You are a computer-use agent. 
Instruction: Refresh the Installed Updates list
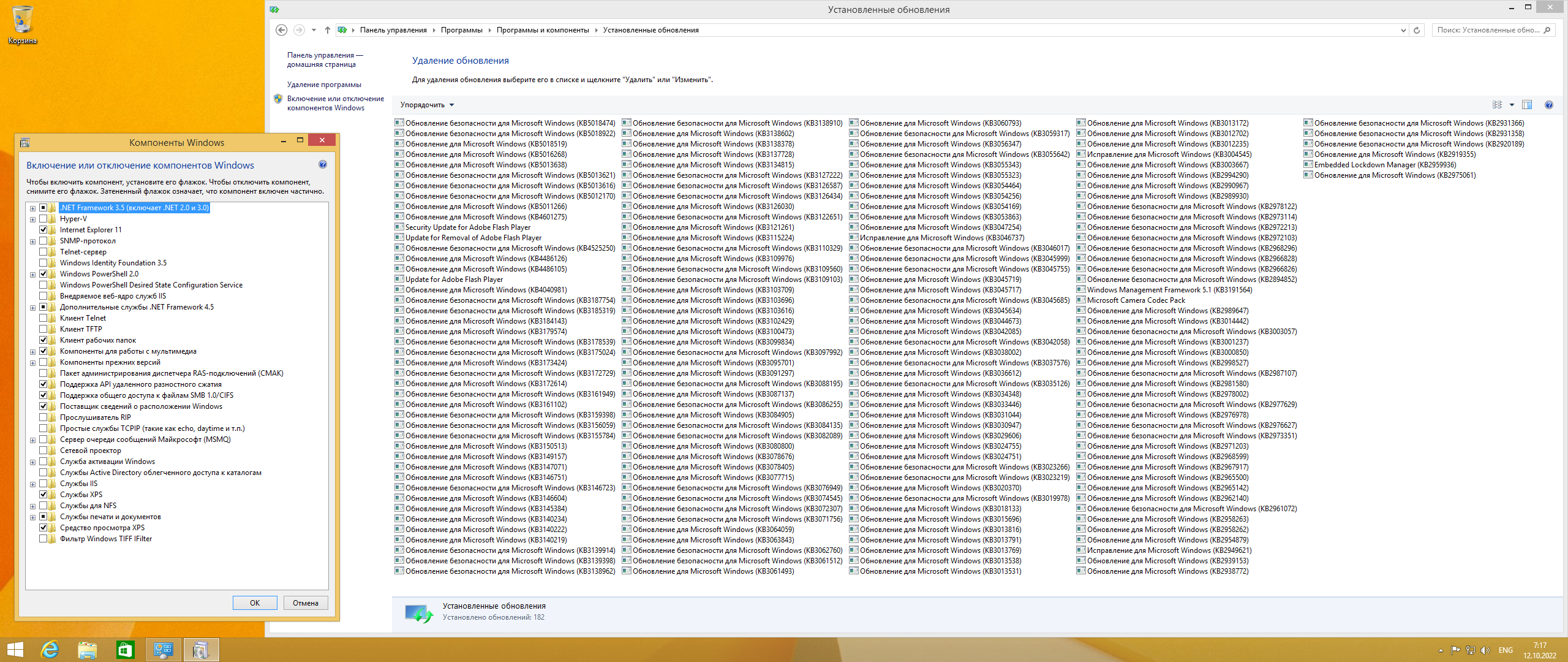(1417, 30)
